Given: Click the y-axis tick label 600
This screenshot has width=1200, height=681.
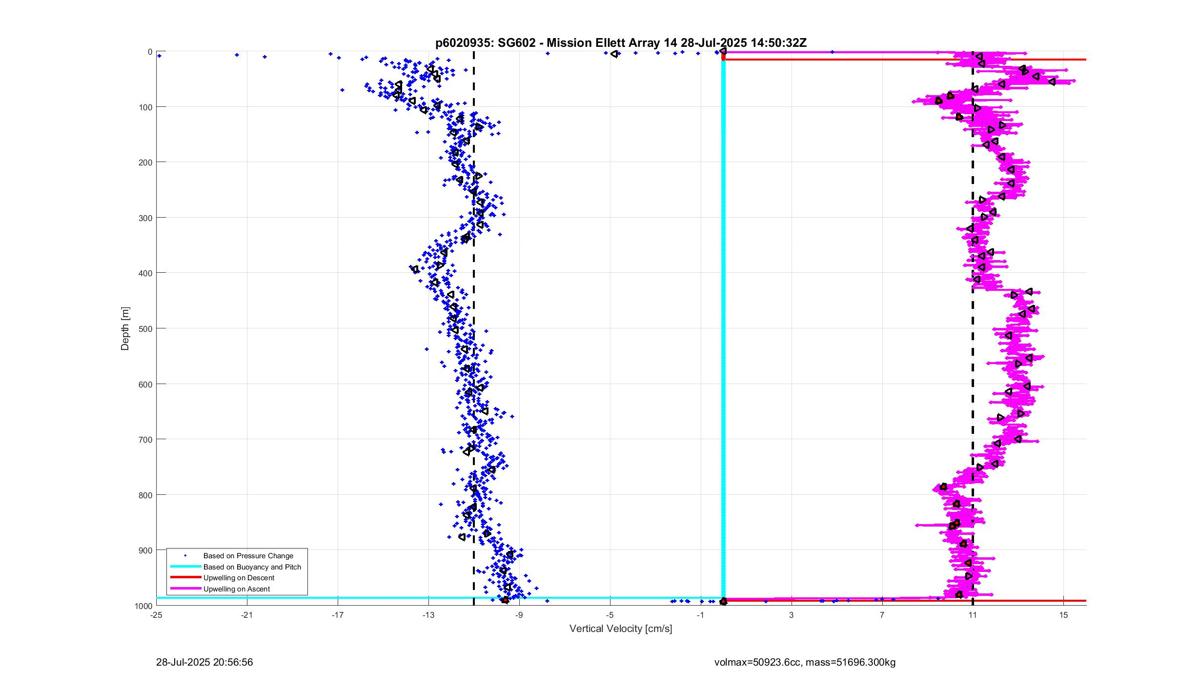Looking at the screenshot, I should (145, 384).
